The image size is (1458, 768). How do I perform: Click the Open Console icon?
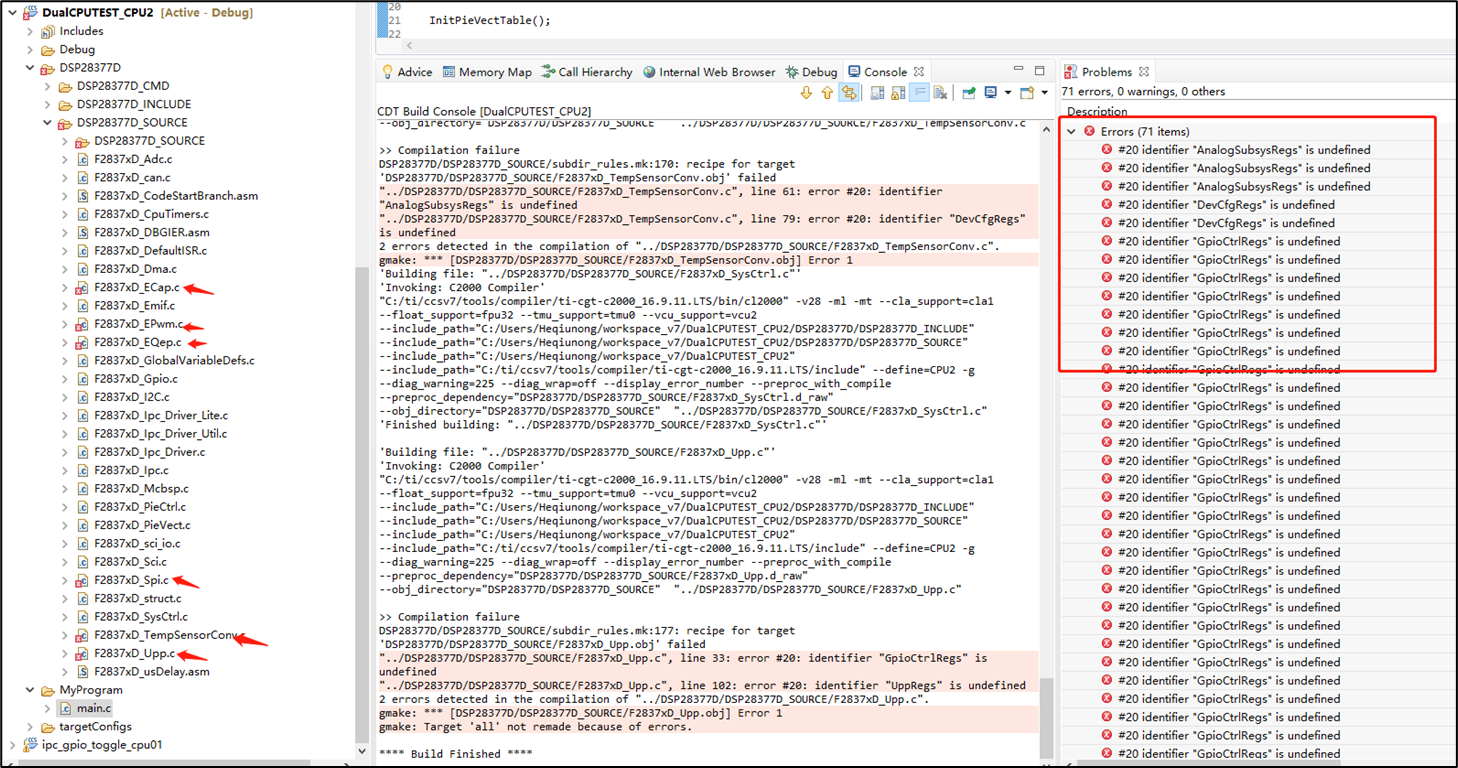click(1027, 93)
